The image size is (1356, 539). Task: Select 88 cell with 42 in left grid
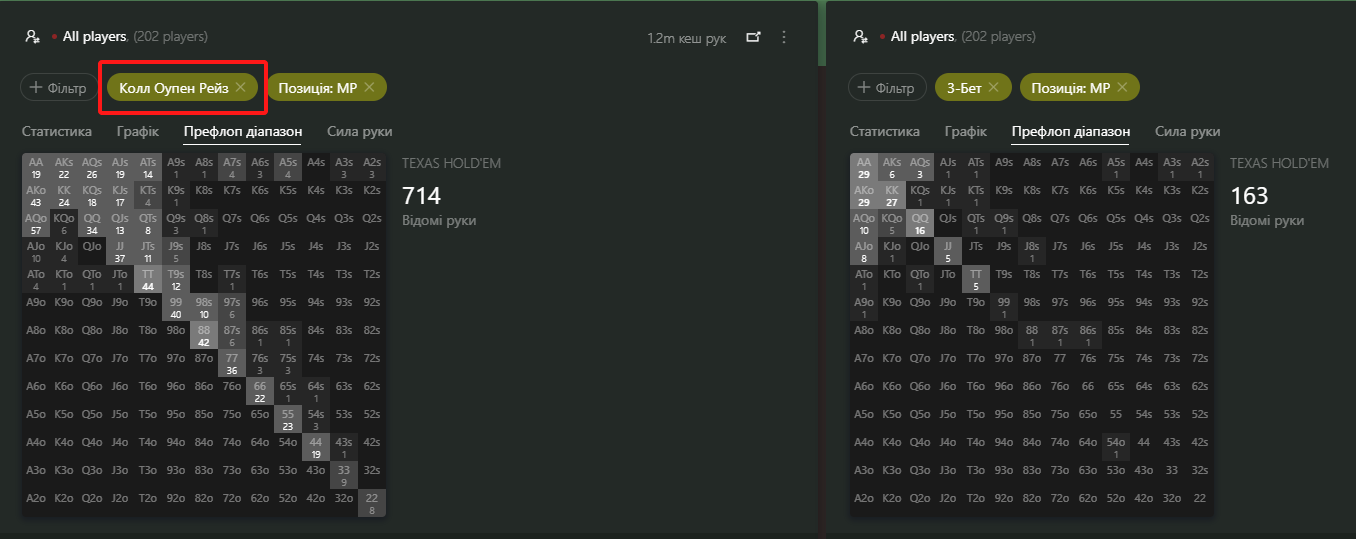coord(204,335)
